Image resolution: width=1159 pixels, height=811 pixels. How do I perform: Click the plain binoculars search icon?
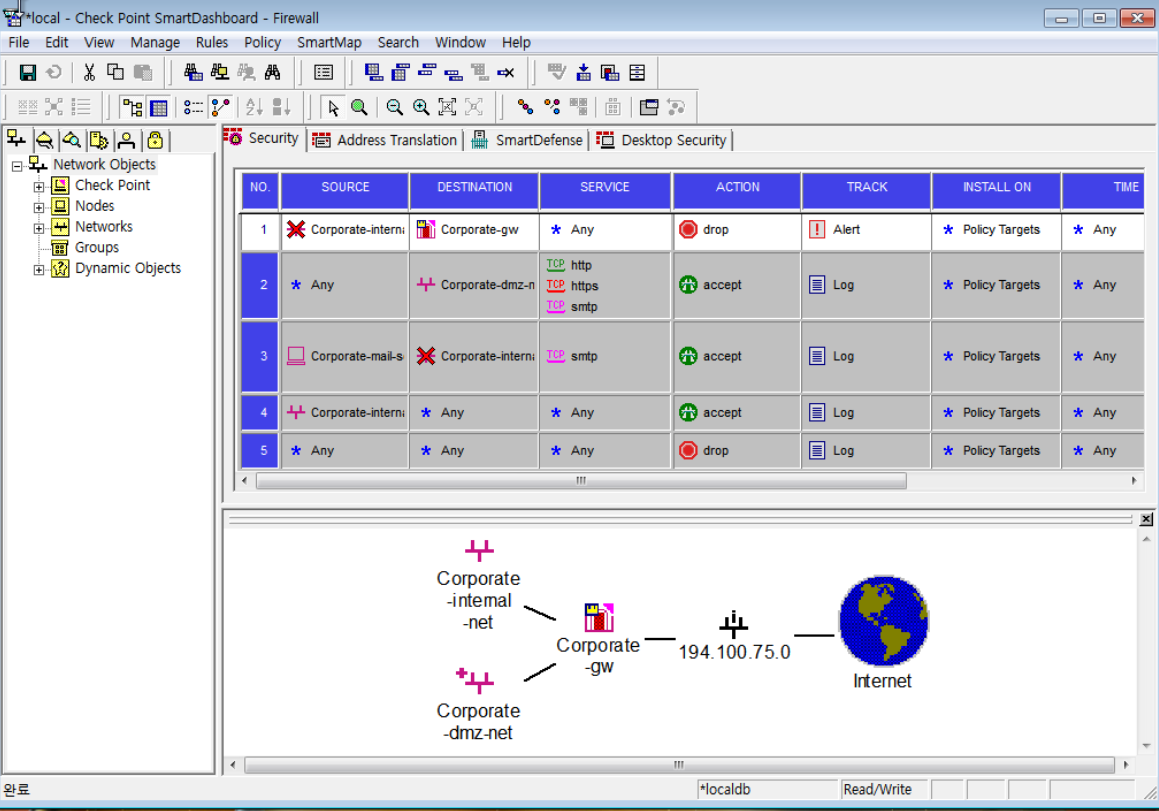coord(273,72)
